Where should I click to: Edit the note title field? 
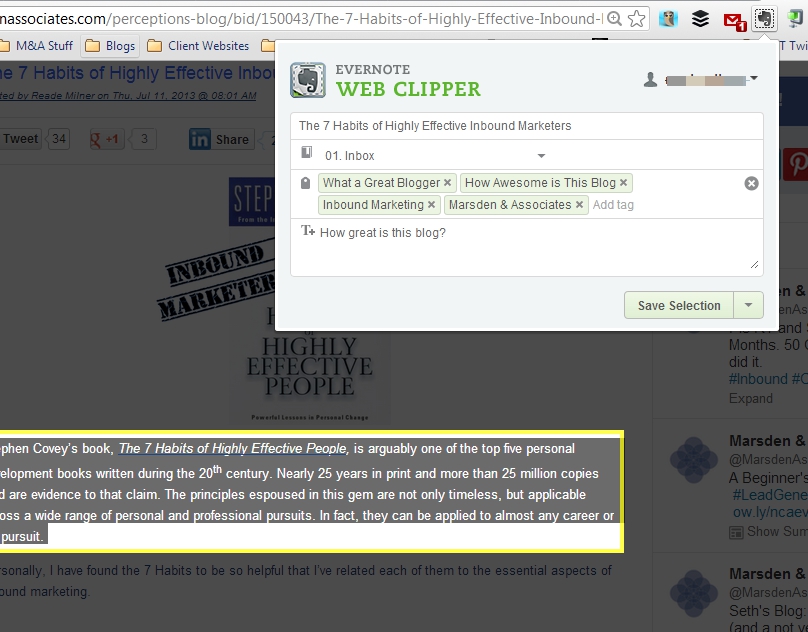click(527, 126)
